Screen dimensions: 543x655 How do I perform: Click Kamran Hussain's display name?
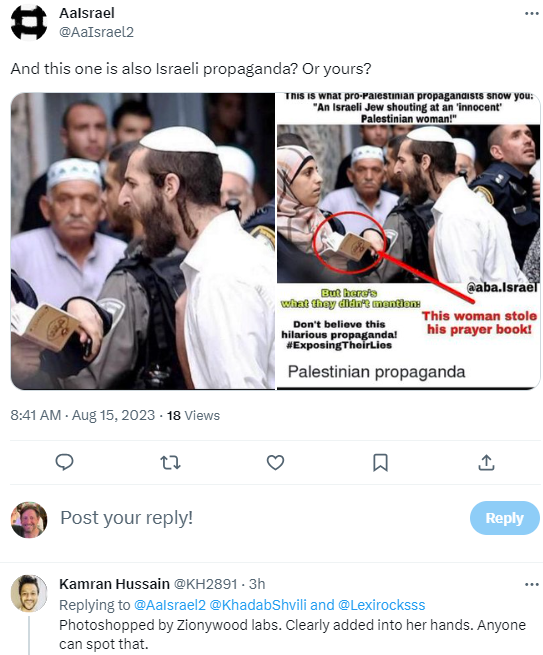coord(114,584)
